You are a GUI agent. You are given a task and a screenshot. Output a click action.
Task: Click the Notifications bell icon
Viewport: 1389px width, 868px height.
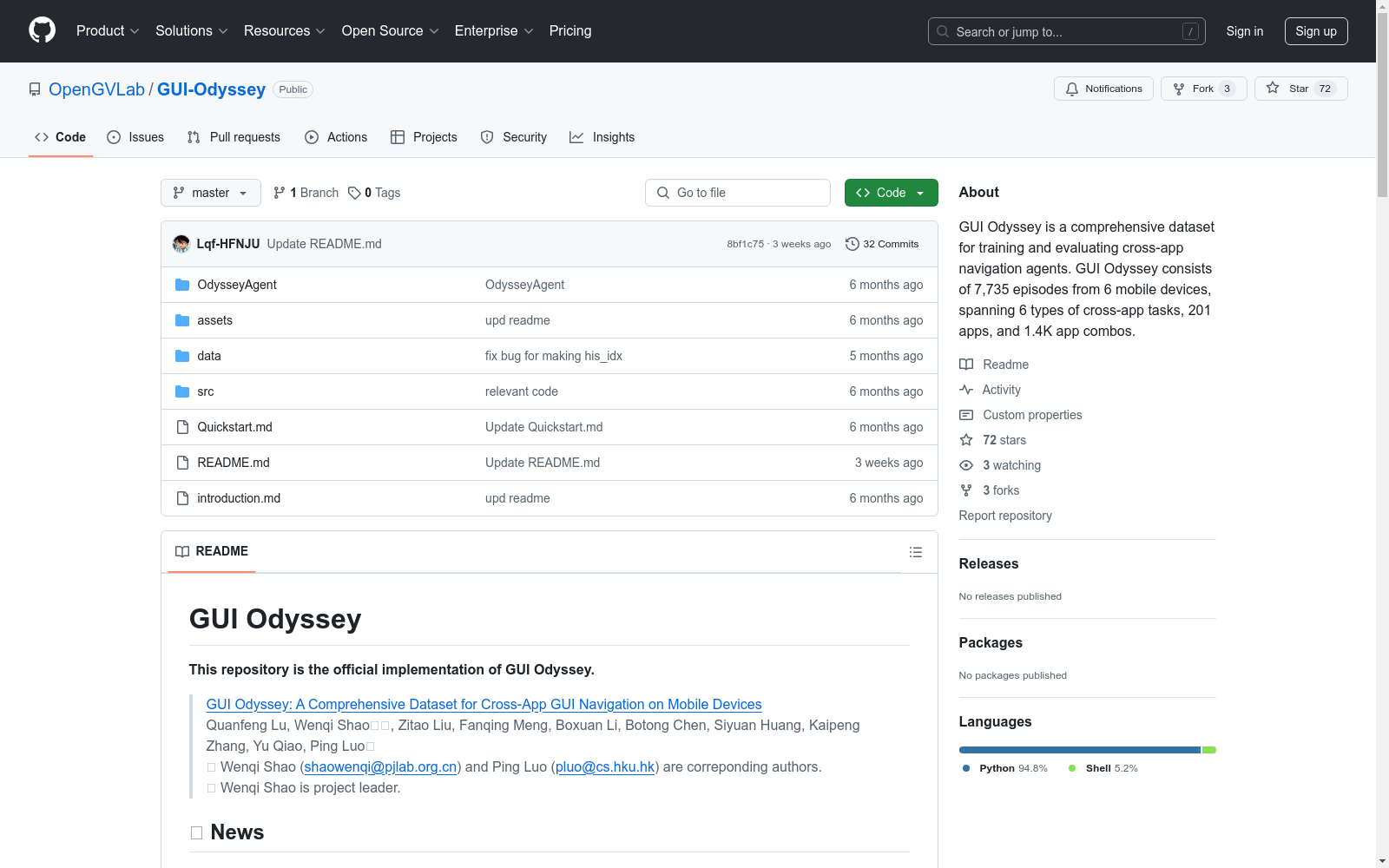coord(1072,89)
